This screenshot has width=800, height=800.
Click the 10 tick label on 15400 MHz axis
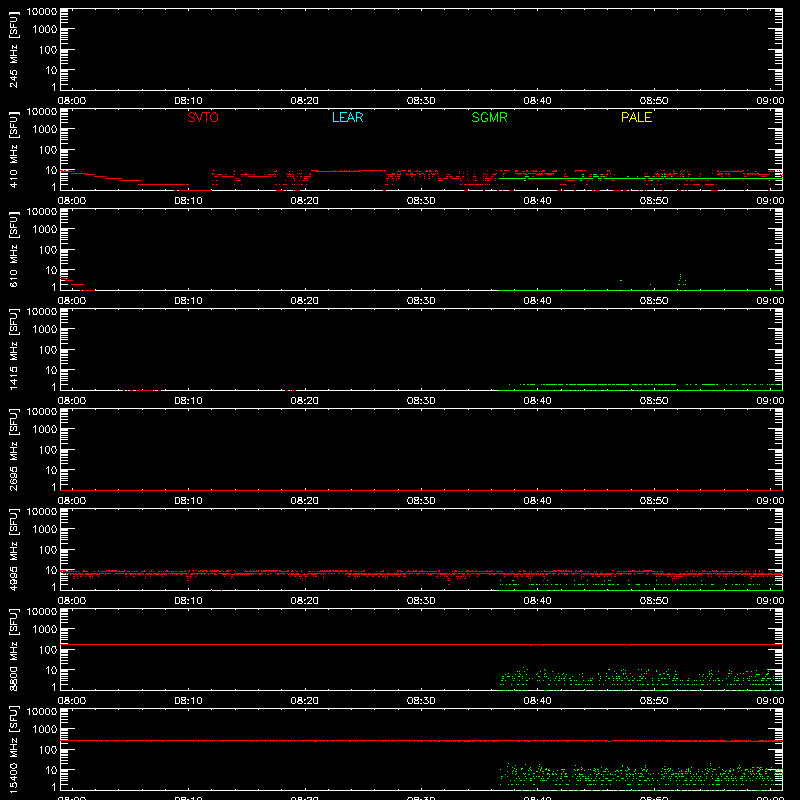51,770
